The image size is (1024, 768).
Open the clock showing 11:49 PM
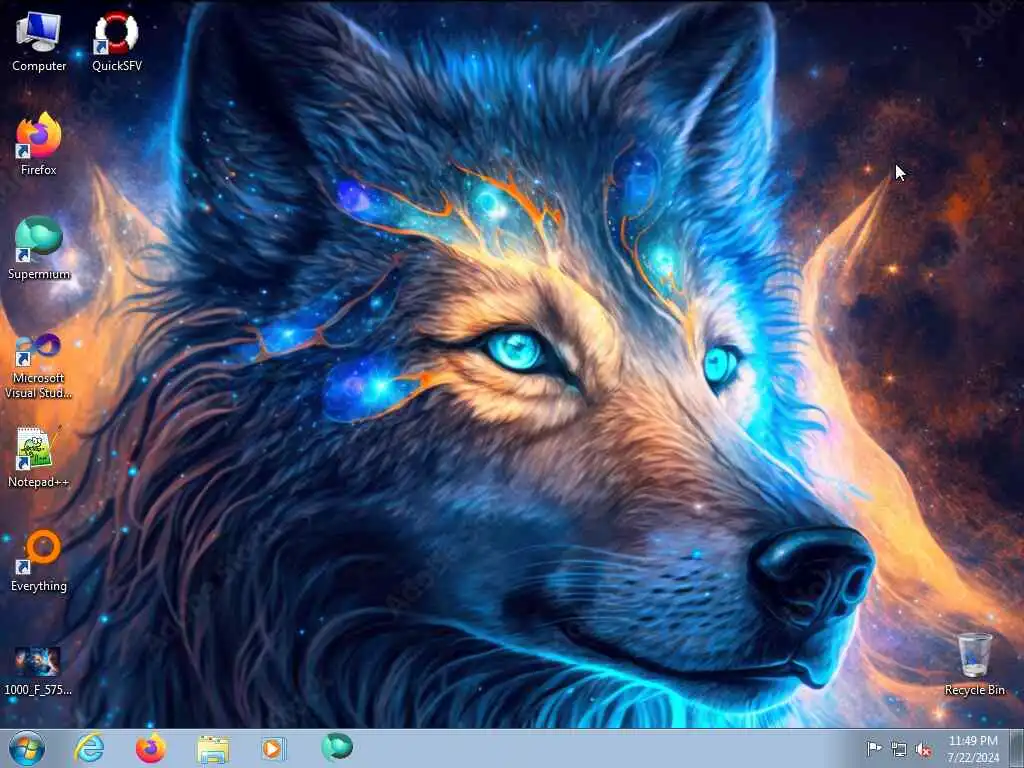973,749
